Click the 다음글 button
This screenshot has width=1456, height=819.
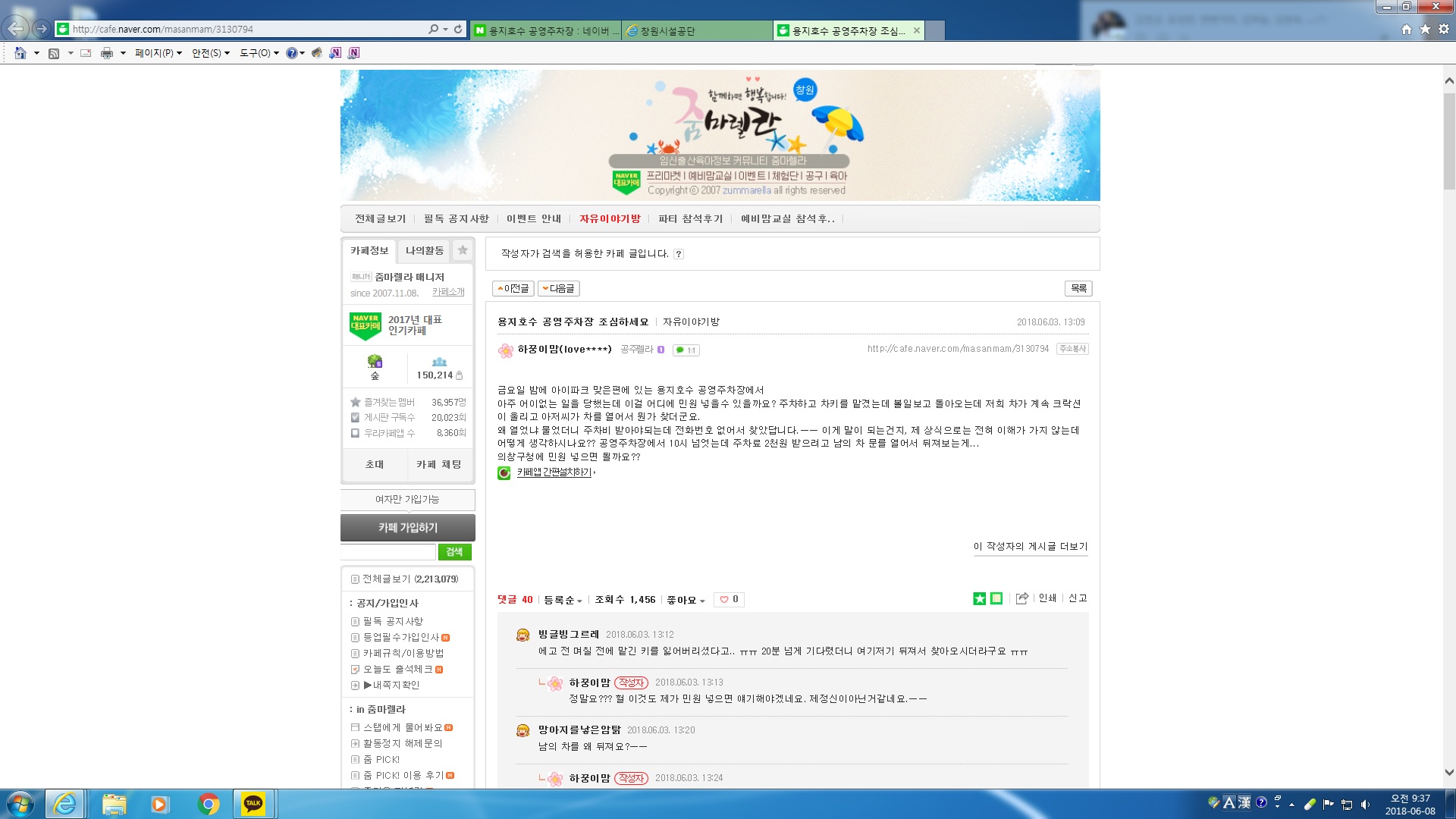559,288
